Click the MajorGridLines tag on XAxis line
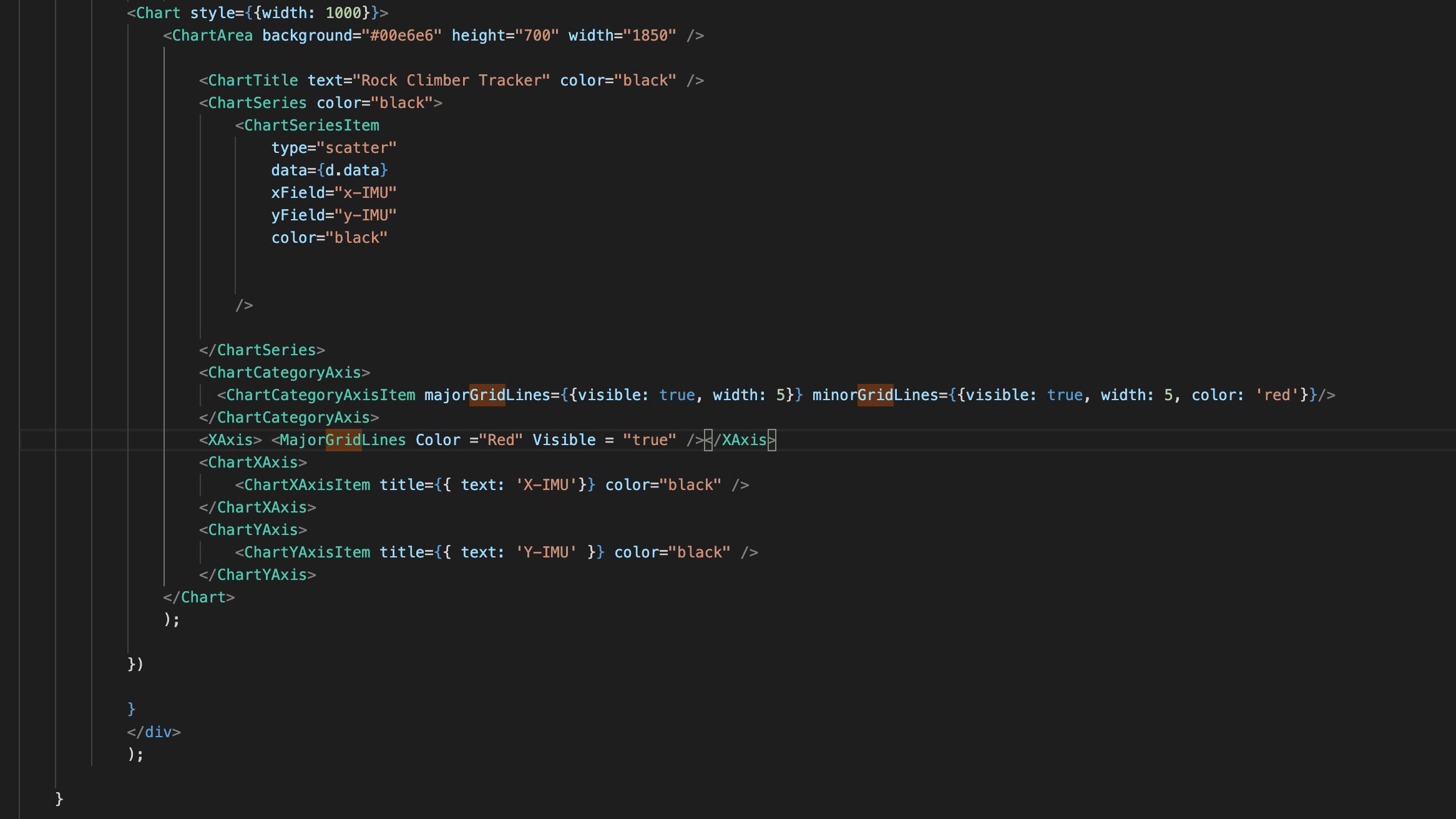1456x819 pixels. [343, 440]
